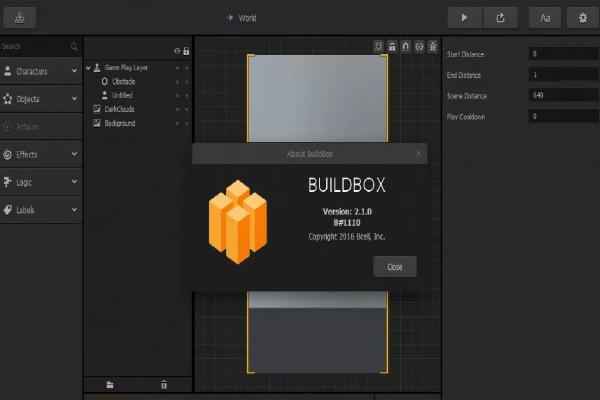Expand the Effects chevron

point(74,154)
